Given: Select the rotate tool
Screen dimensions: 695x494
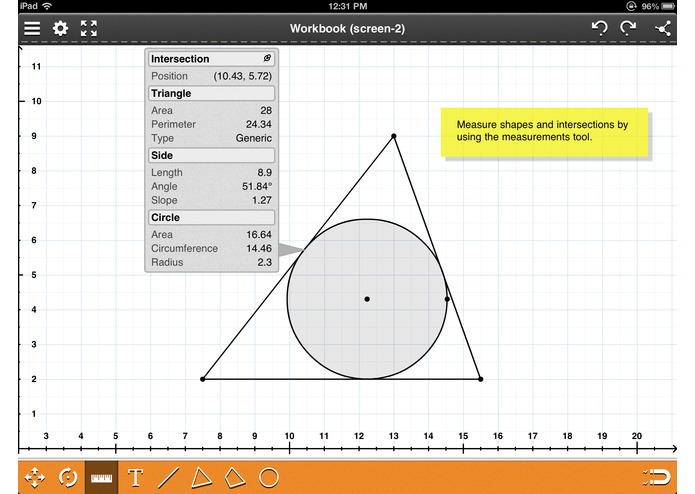Looking at the screenshot, I should click(x=68, y=478).
